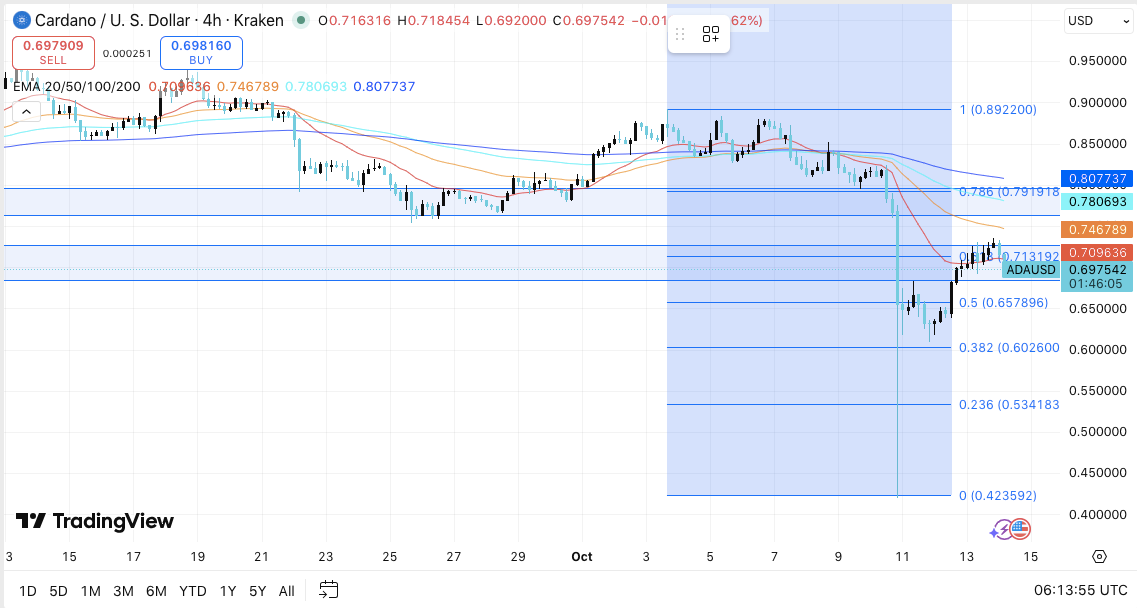Grab the floating toolbar drag handle
Screen dimensions: 1137x608
click(680, 35)
